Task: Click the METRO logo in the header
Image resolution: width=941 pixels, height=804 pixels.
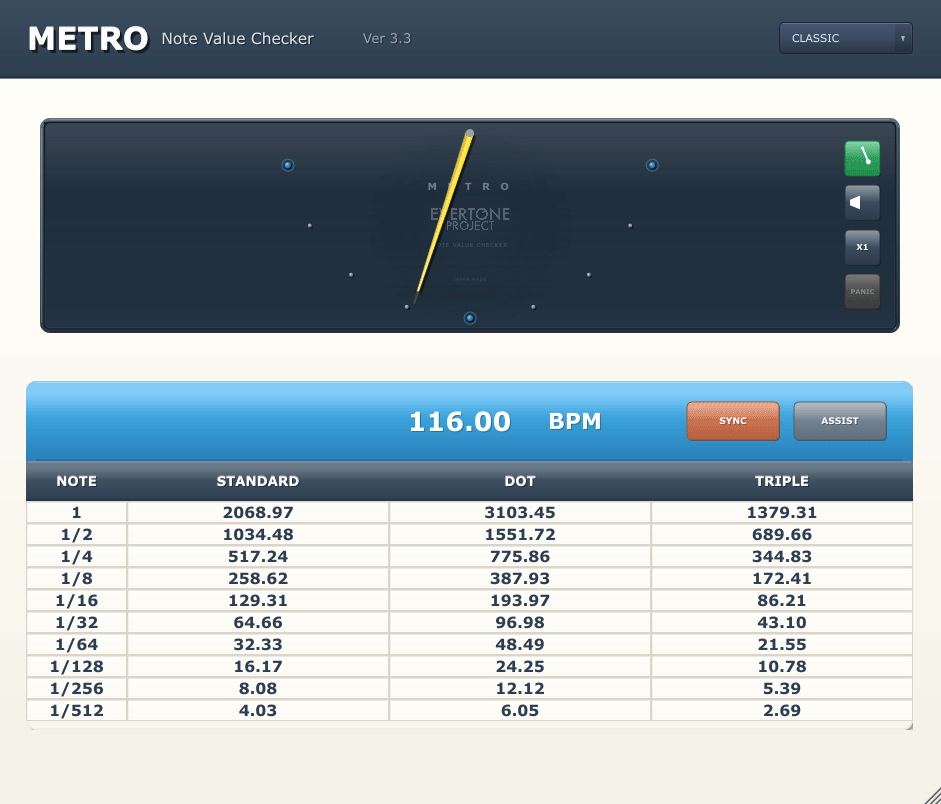Action: coord(88,39)
